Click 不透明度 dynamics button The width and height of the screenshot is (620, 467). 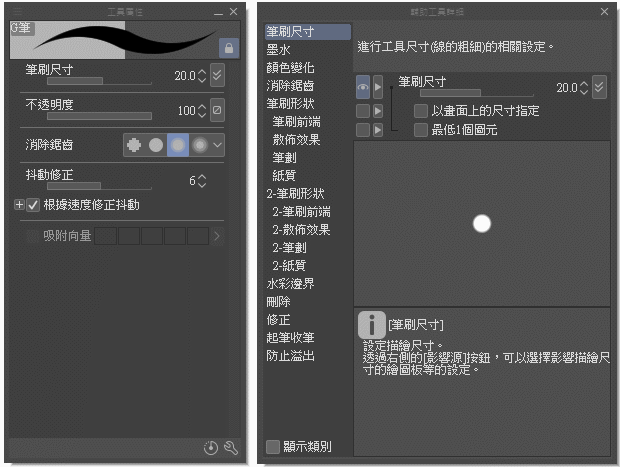tap(217, 110)
